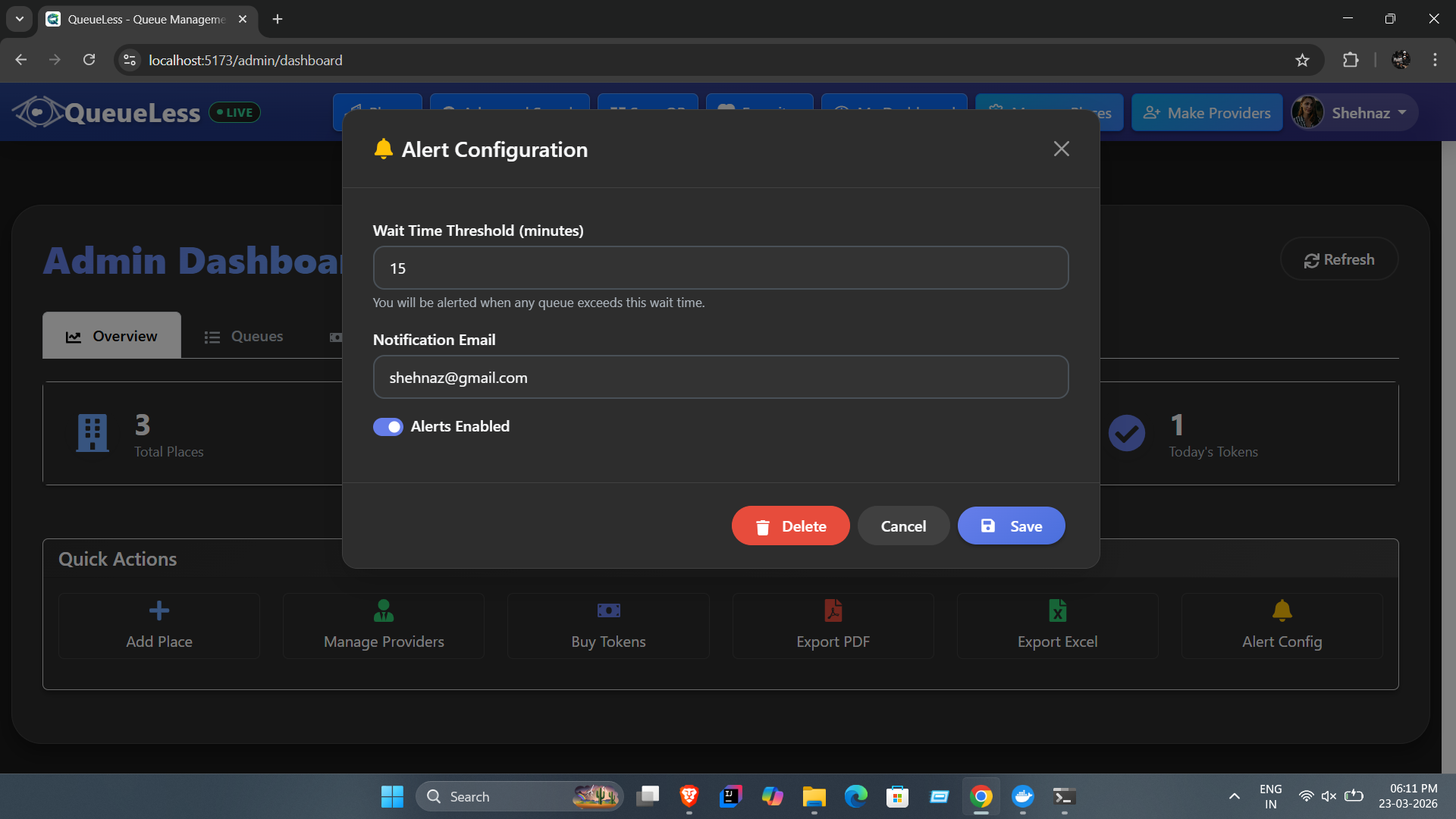Close the Alert Configuration dialog
Screen dimensions: 1456x819
pos(1061,149)
